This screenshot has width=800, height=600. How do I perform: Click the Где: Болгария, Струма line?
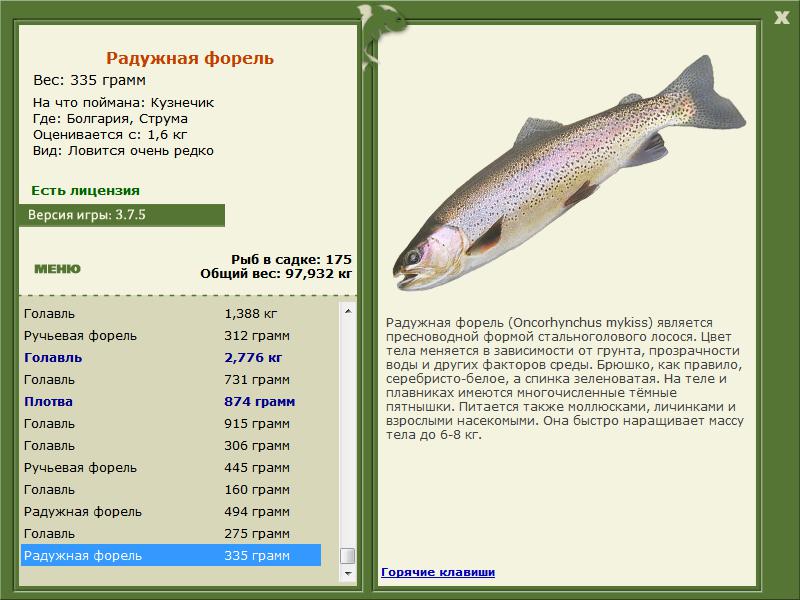coord(110,119)
